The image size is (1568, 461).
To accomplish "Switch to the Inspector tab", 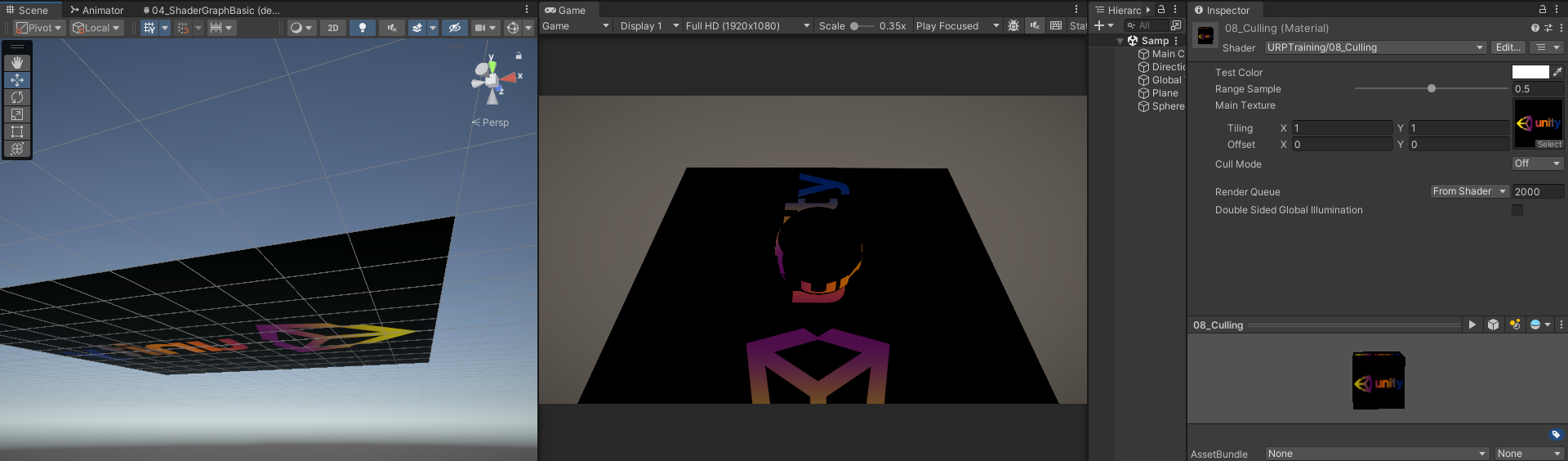I will pyautogui.click(x=1222, y=11).
